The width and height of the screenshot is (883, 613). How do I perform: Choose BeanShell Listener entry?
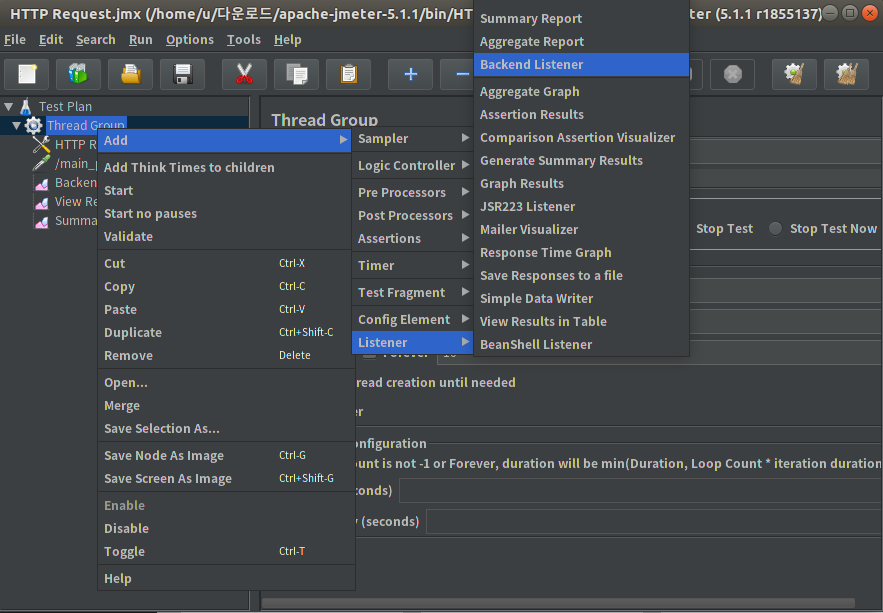[582, 344]
